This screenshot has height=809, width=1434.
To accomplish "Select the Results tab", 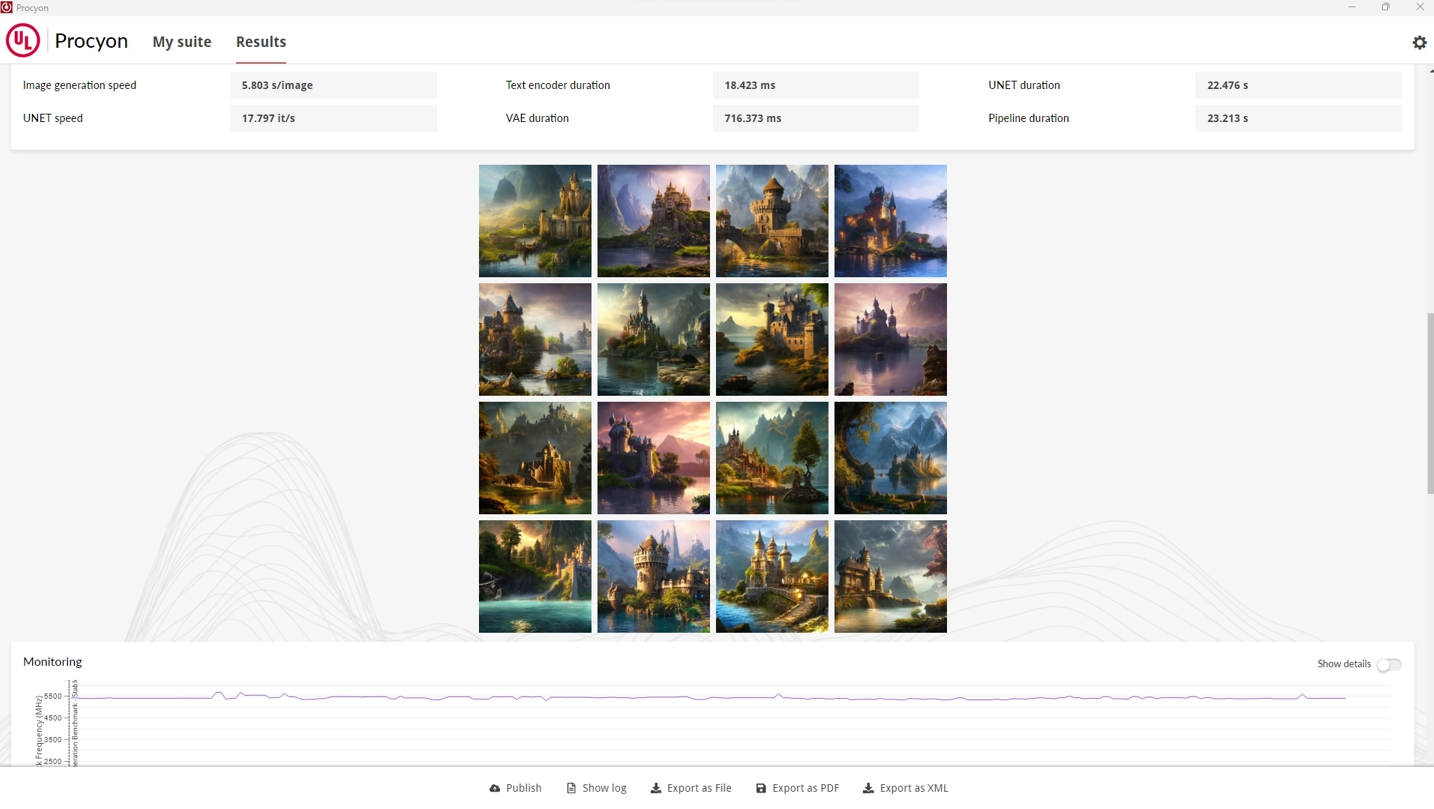I will point(261,42).
